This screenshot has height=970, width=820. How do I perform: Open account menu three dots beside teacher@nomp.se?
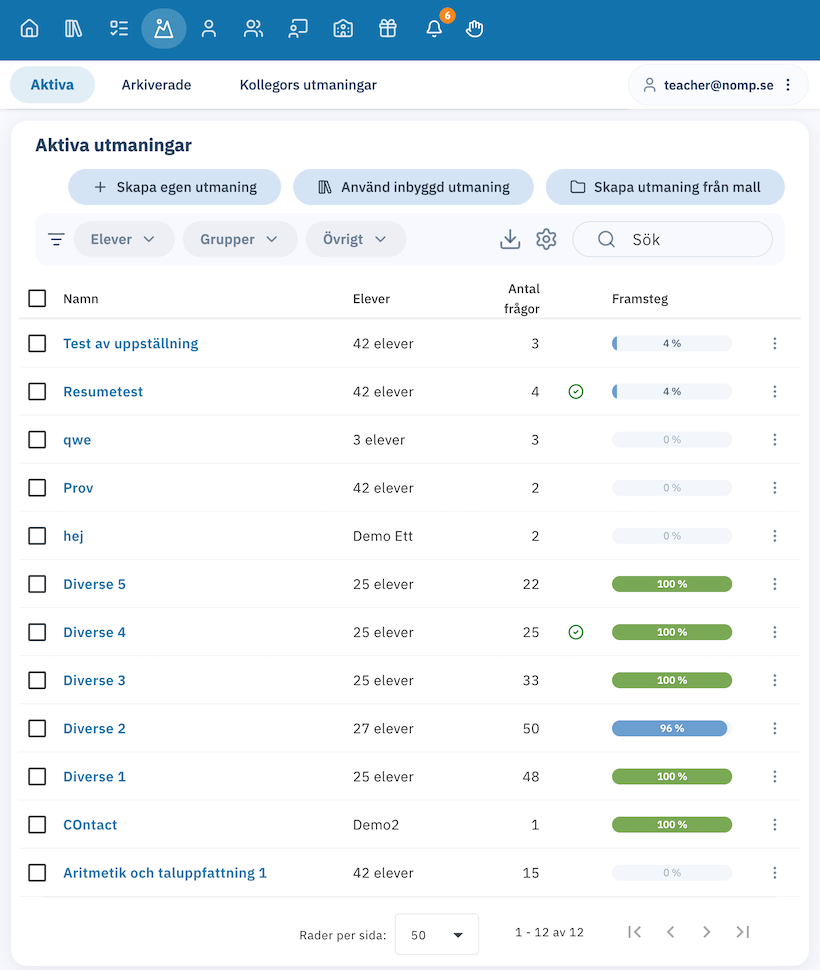coord(788,85)
